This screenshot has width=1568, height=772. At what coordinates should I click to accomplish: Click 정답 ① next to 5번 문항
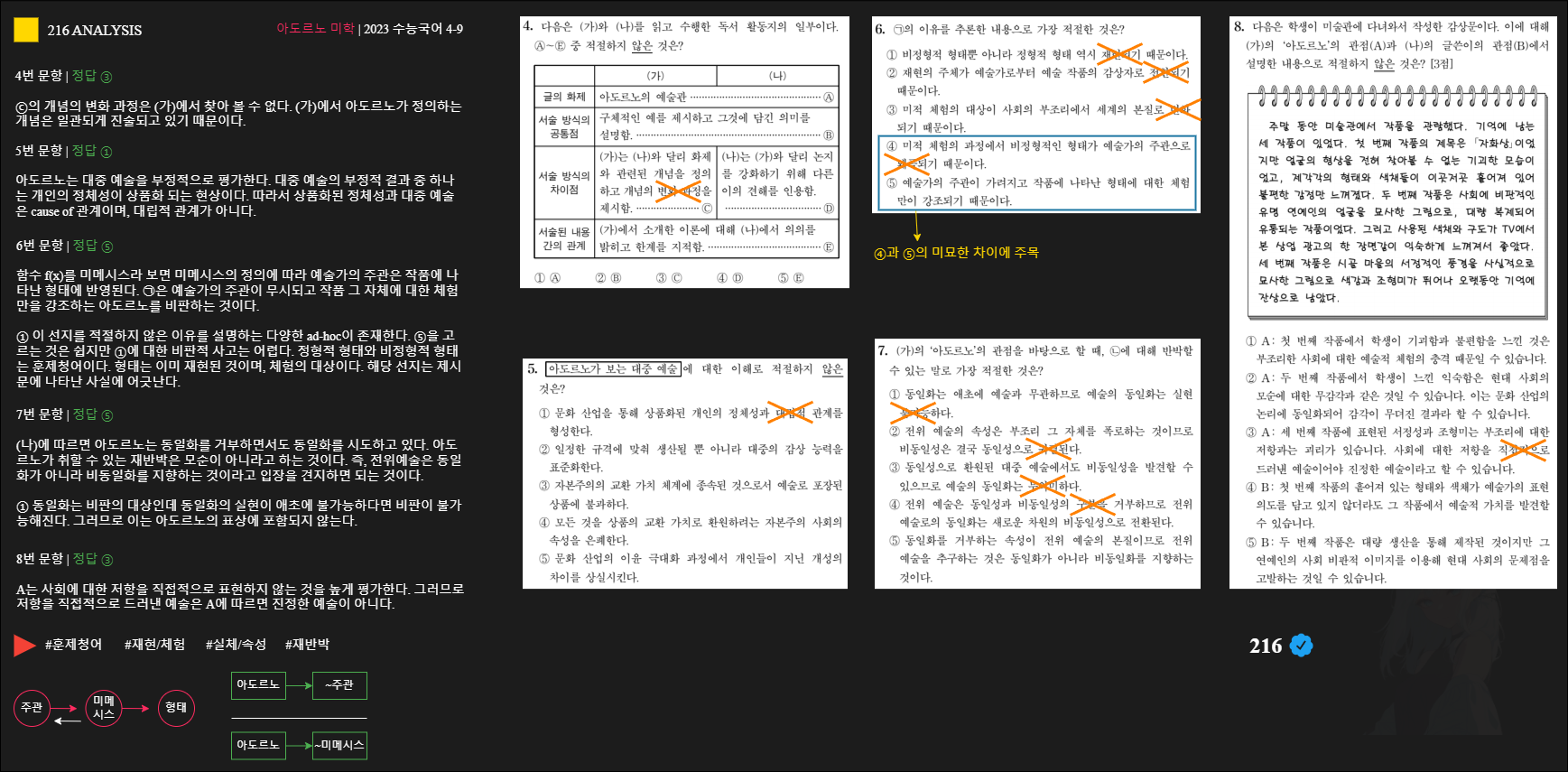pyautogui.click(x=92, y=151)
